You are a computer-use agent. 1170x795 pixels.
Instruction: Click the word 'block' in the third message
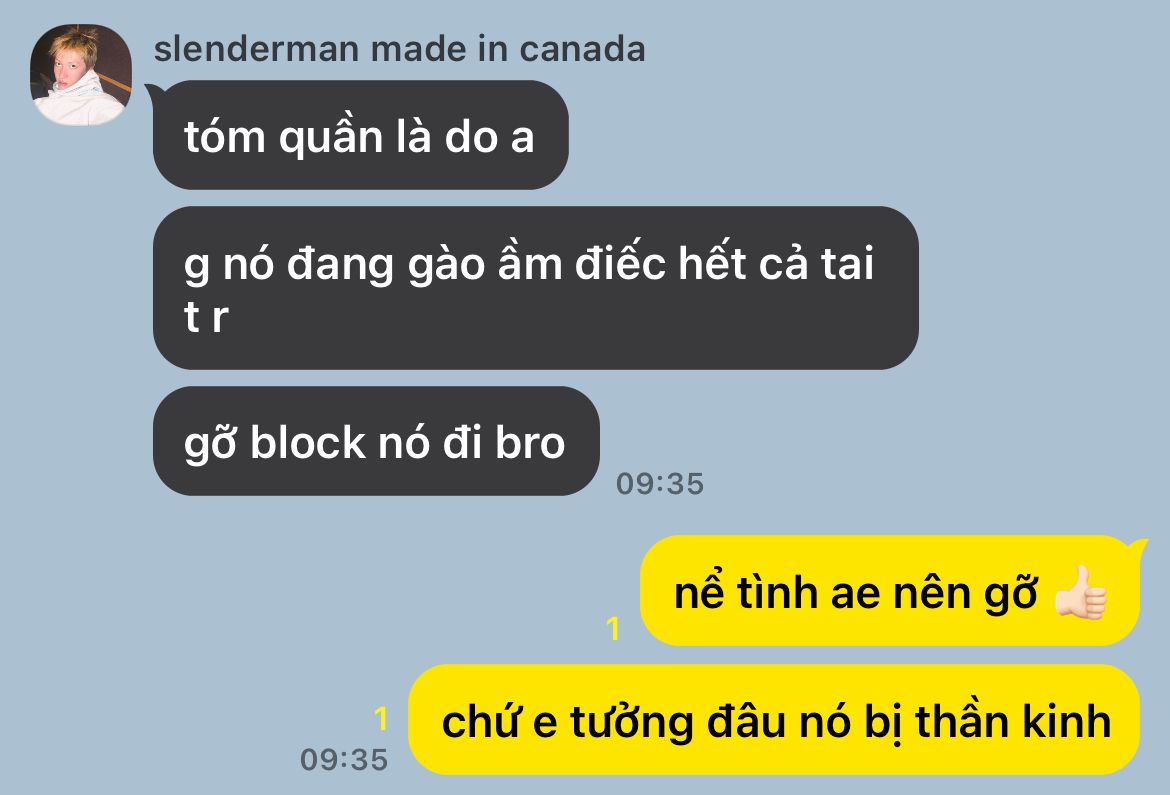308,443
